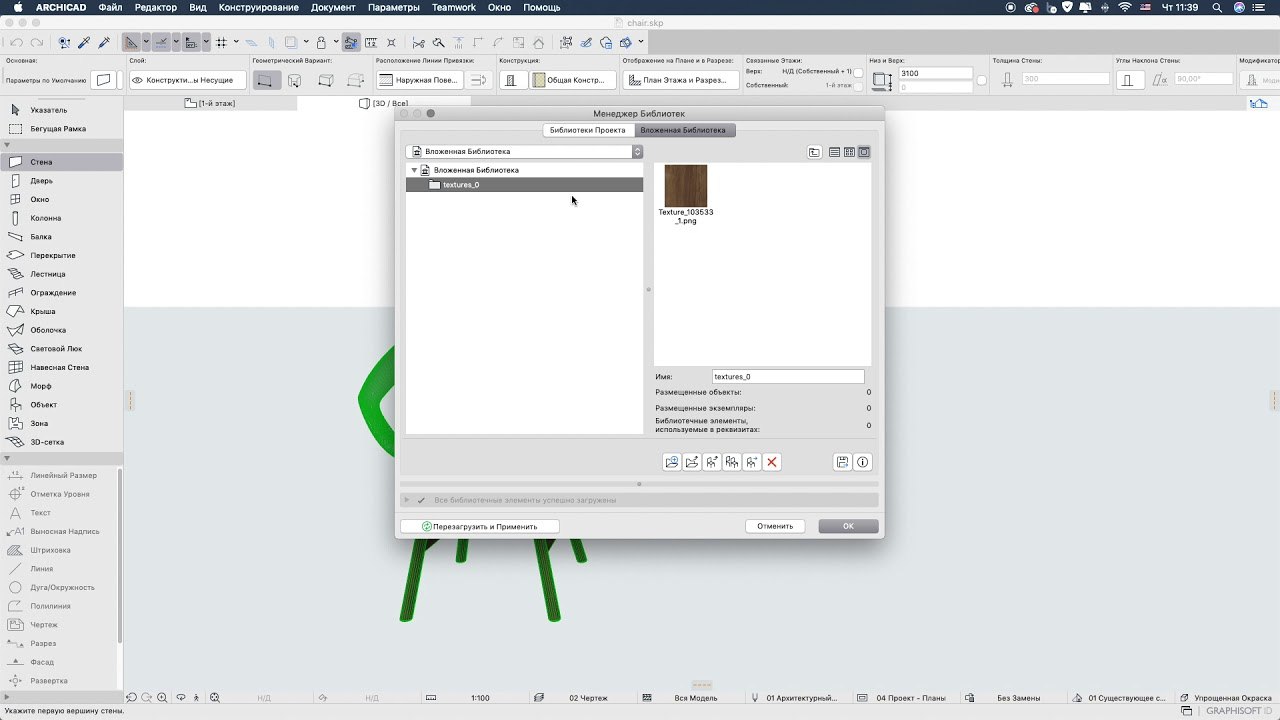Open the Наружная Поверхность reference line dropdown
The image size is (1280, 720).
point(419,80)
